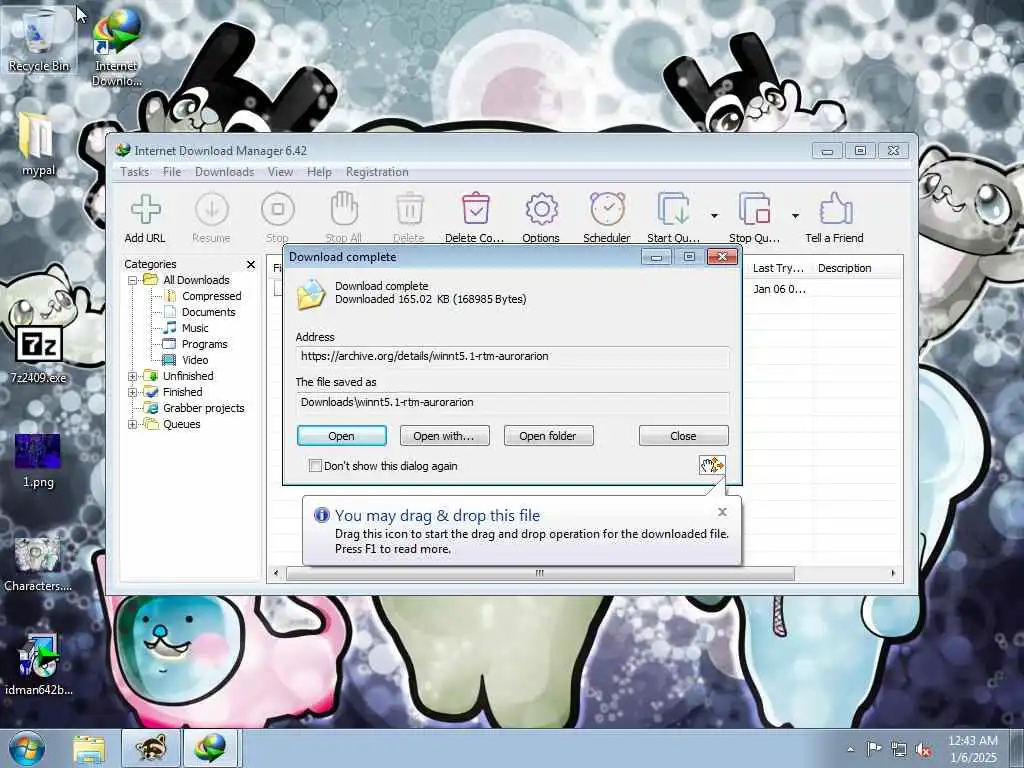Click the drag and drop hand icon
The image size is (1024, 768).
pyautogui.click(x=712, y=465)
